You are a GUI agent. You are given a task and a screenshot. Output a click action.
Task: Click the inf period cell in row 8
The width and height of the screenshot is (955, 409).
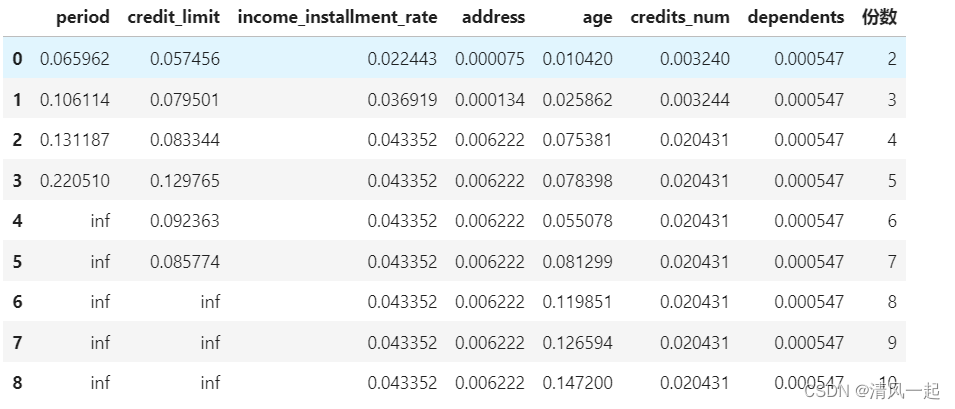tap(100, 383)
